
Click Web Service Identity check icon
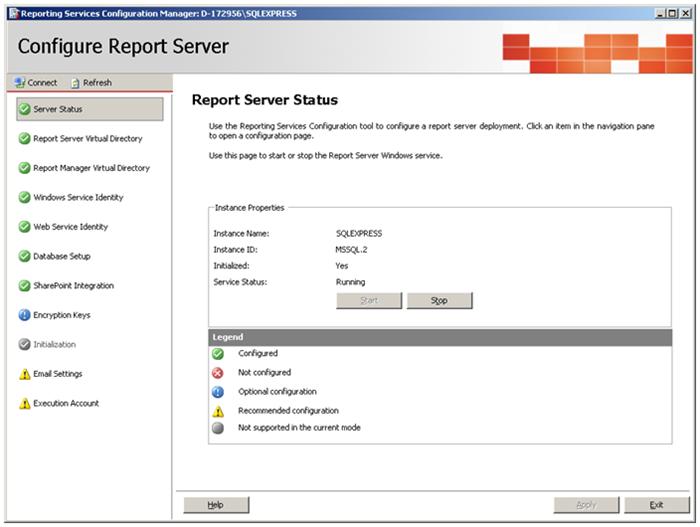(25, 227)
